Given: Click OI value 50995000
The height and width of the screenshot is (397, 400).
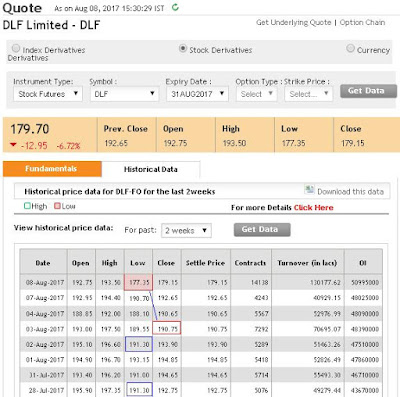Looking at the screenshot, I should click(365, 282).
